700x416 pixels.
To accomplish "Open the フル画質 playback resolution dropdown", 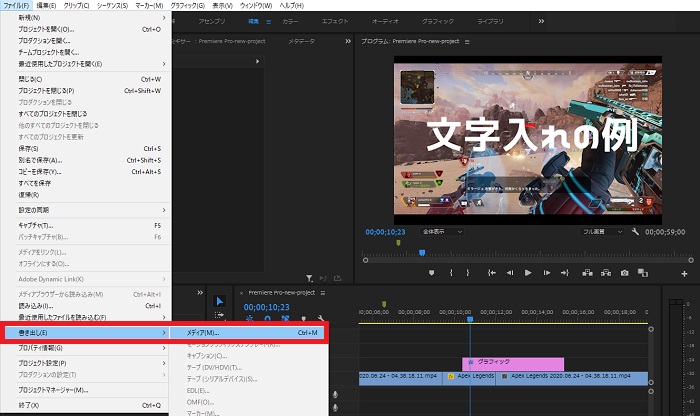I will [x=602, y=232].
